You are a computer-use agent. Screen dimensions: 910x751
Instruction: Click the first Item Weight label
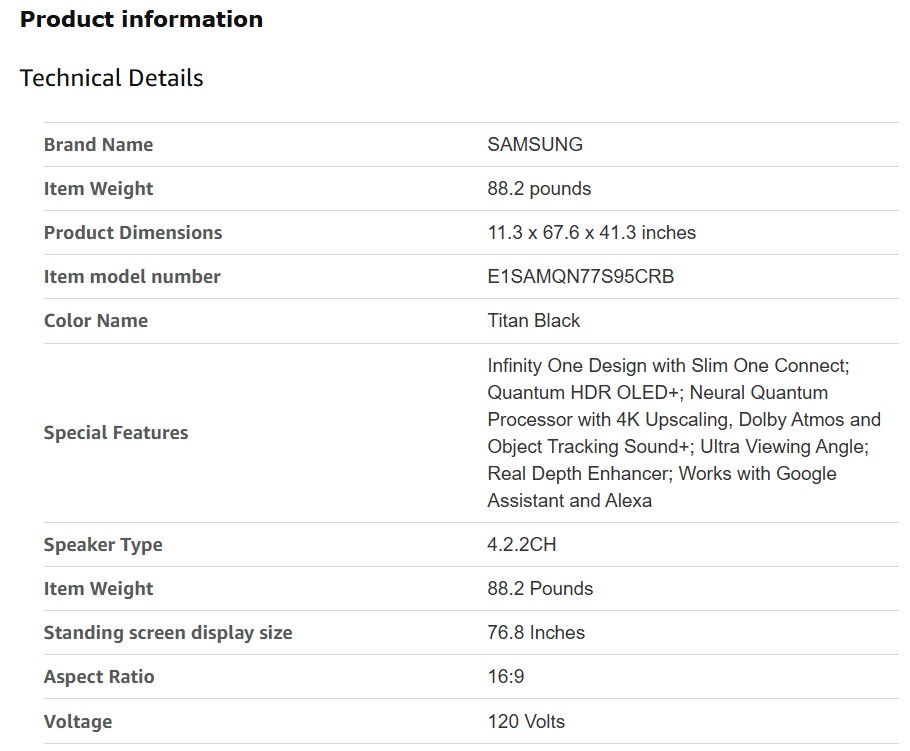98,188
